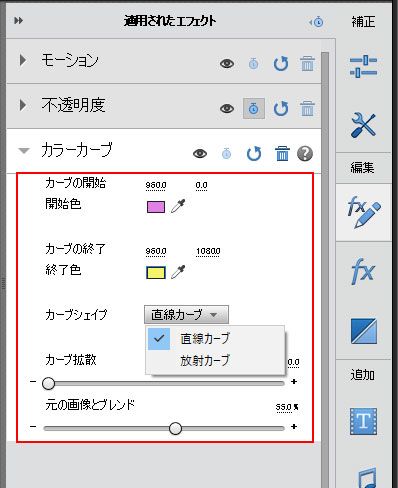Click 元の画像とブレンド slider handle
This screenshot has width=398, height=488.
(x=175, y=428)
